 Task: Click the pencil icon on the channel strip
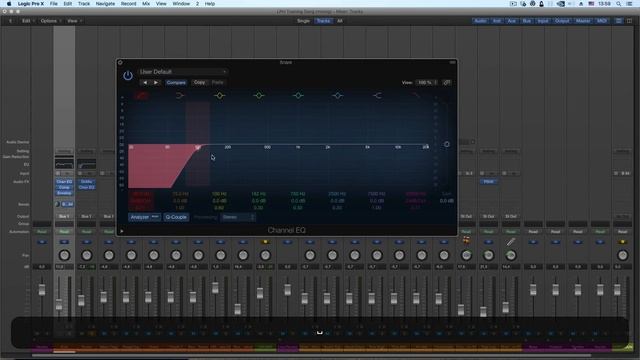511,242
